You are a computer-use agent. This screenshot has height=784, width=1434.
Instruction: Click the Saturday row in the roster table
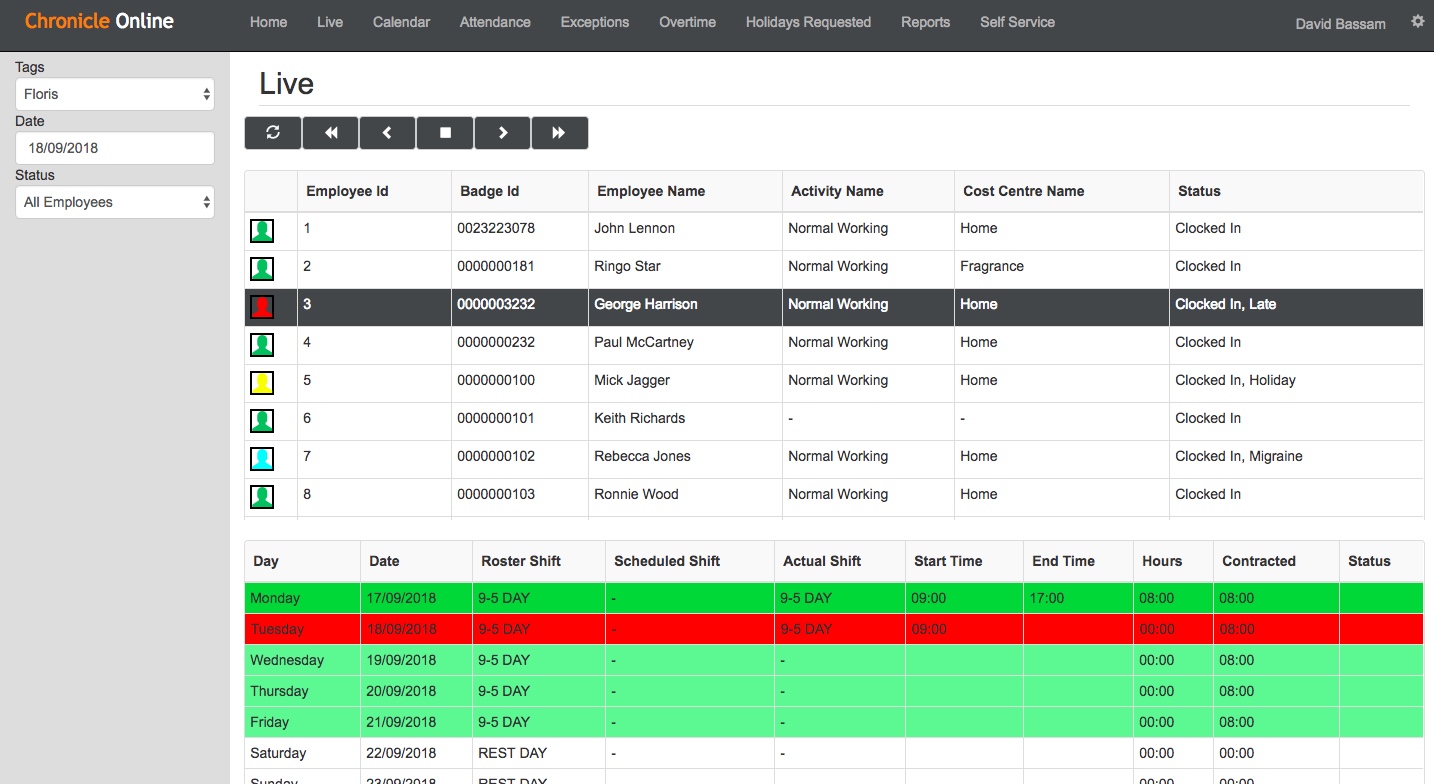click(x=834, y=753)
